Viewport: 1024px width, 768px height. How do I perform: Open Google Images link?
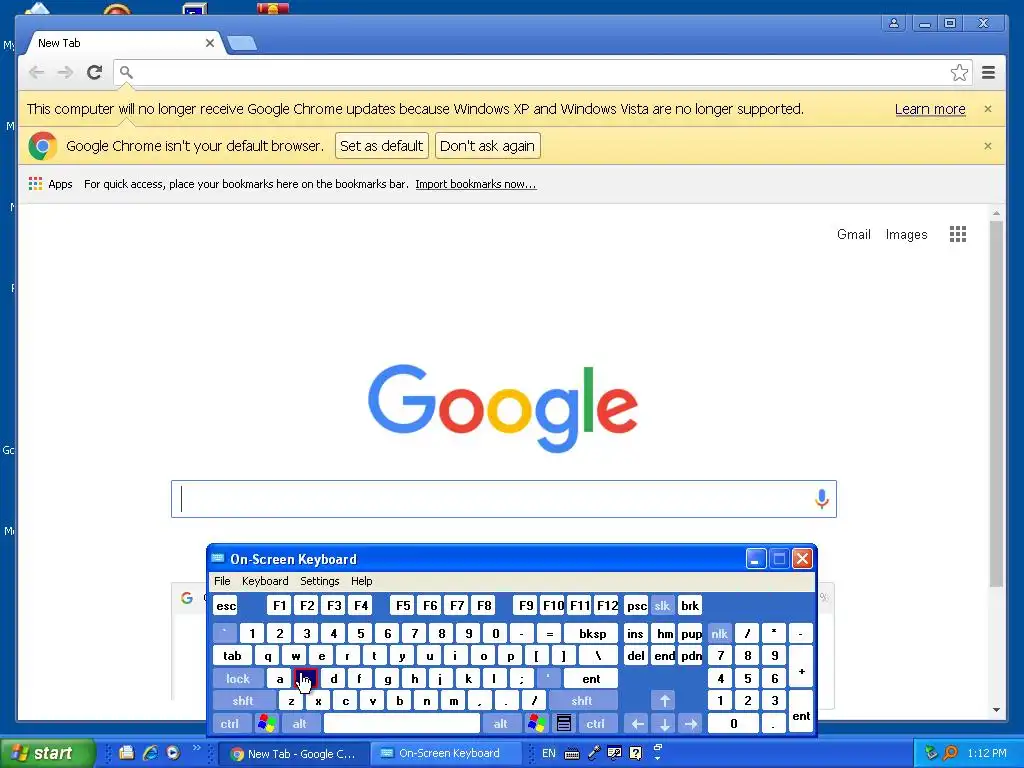(x=906, y=234)
